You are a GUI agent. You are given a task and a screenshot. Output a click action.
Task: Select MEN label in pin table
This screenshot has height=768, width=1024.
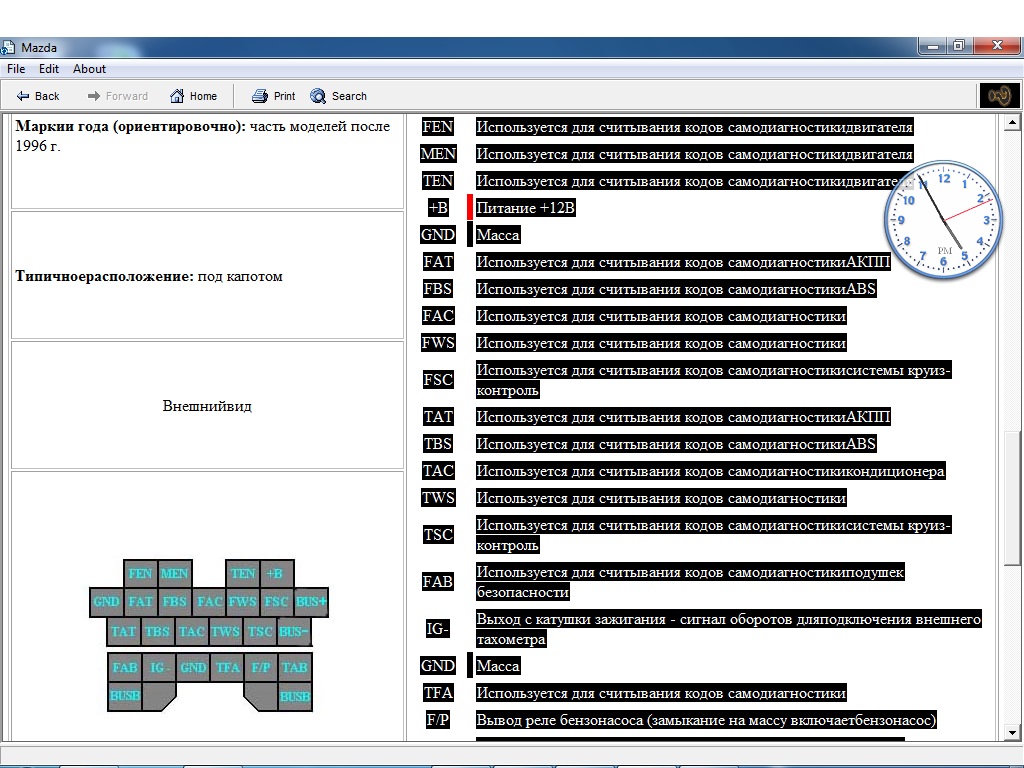coord(438,153)
